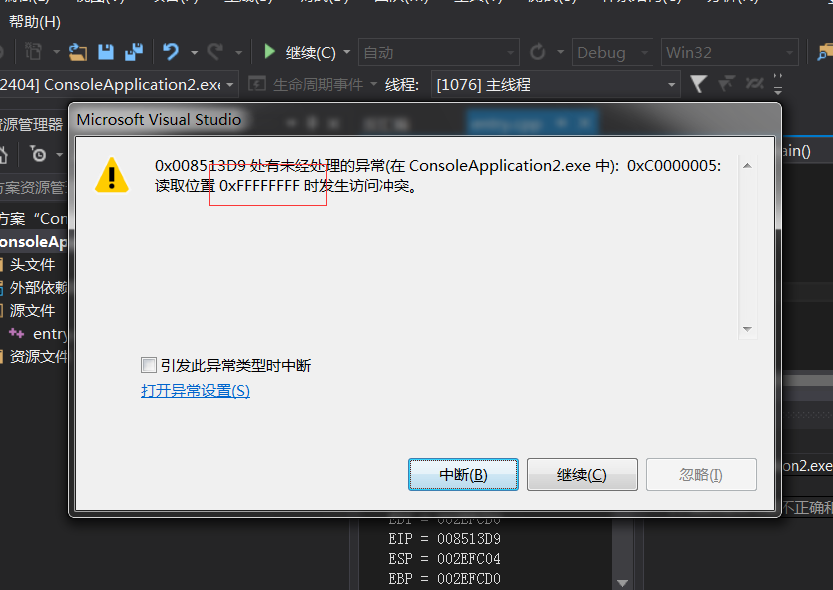Screen dimensions: 833x590
Task: Click the Find in Files icon at toolbar end
Action: coord(825,53)
